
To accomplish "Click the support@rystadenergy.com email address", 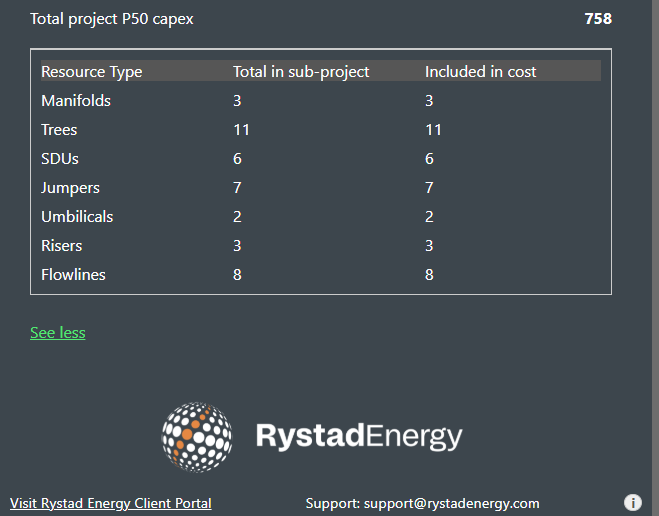I will pyautogui.click(x=451, y=503).
